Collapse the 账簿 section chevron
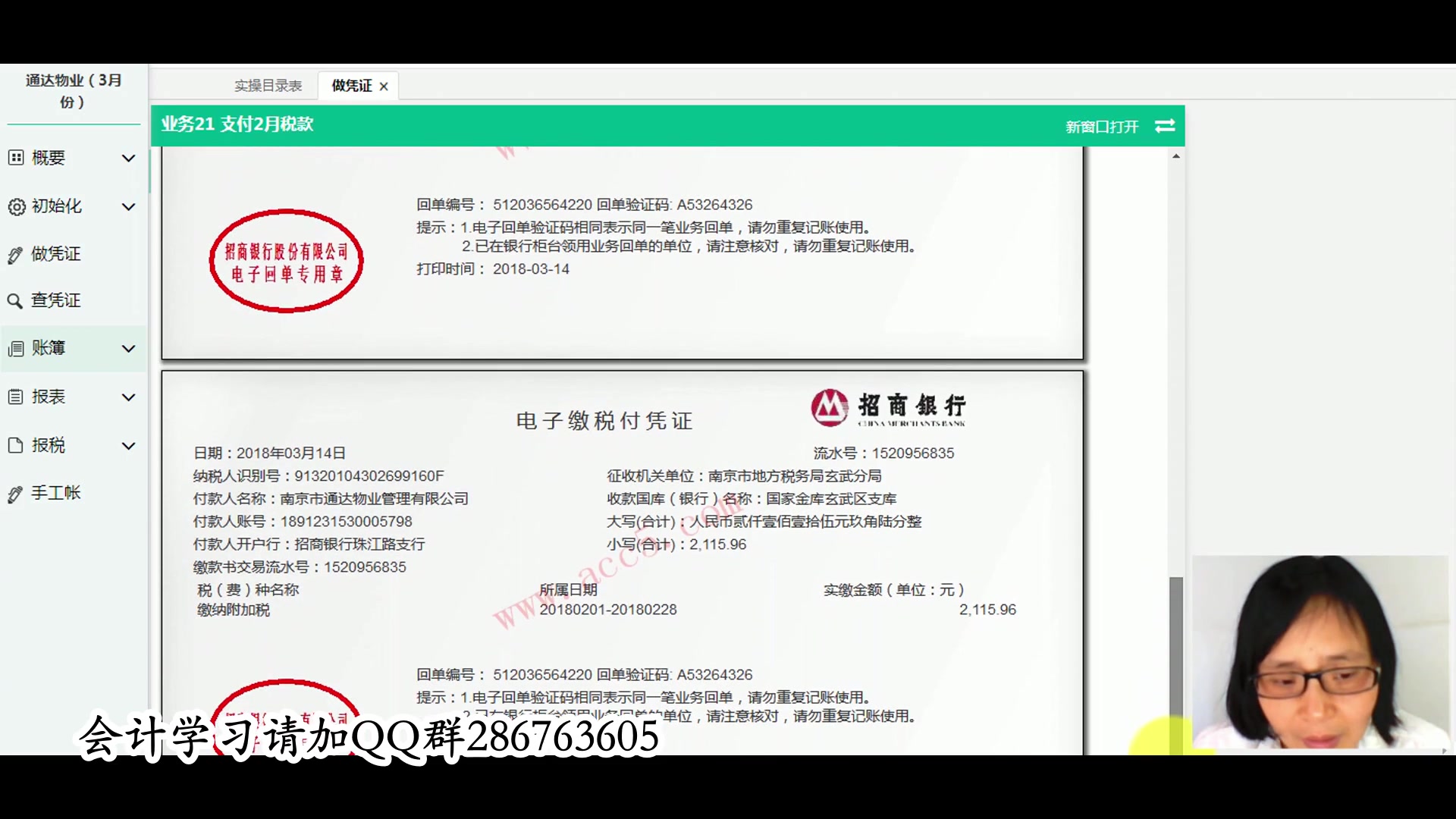 (x=129, y=348)
